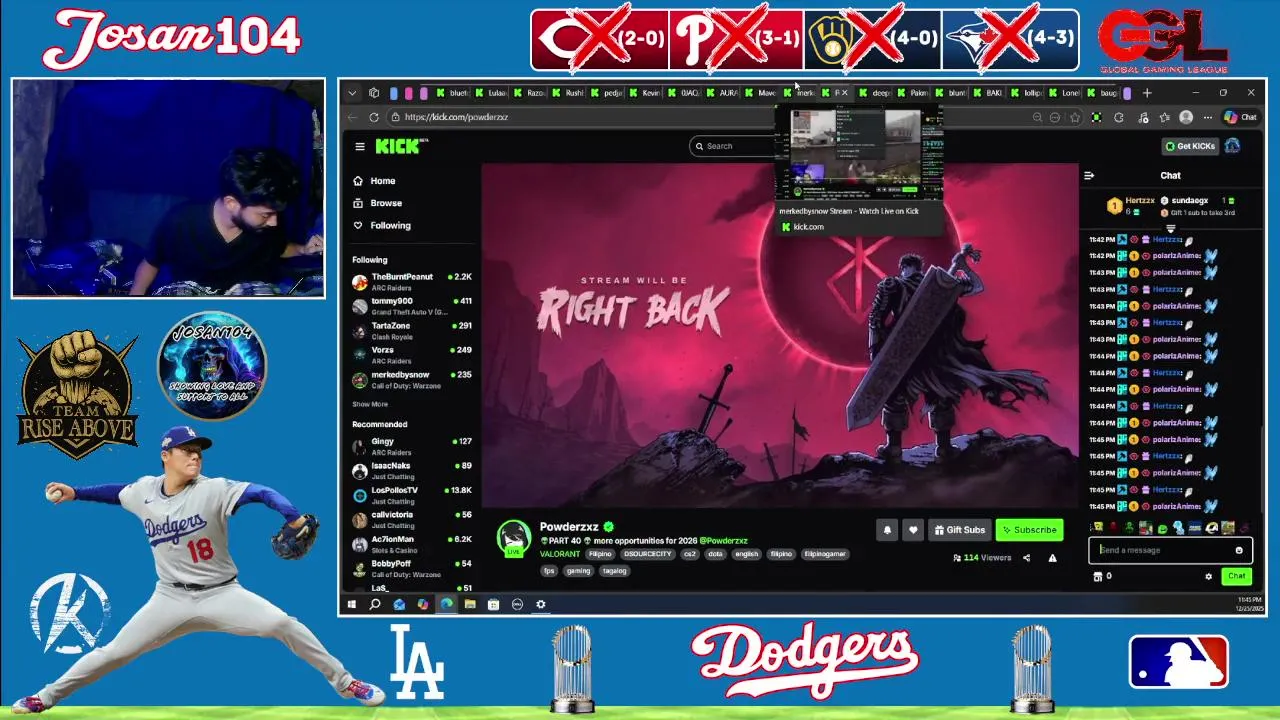Click the Powderzxz streamer avatar
The width and height of the screenshot is (1280, 720).
point(514,537)
